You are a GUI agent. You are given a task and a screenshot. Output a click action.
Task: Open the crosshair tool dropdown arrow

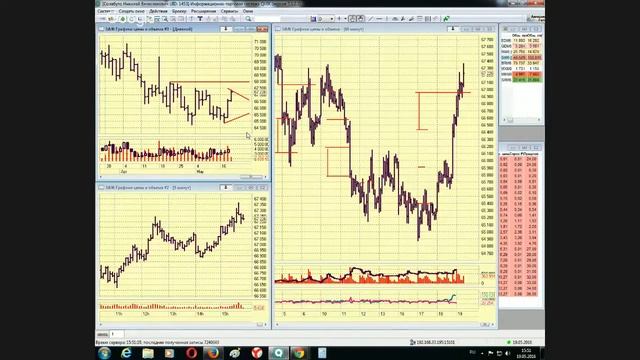345,19
